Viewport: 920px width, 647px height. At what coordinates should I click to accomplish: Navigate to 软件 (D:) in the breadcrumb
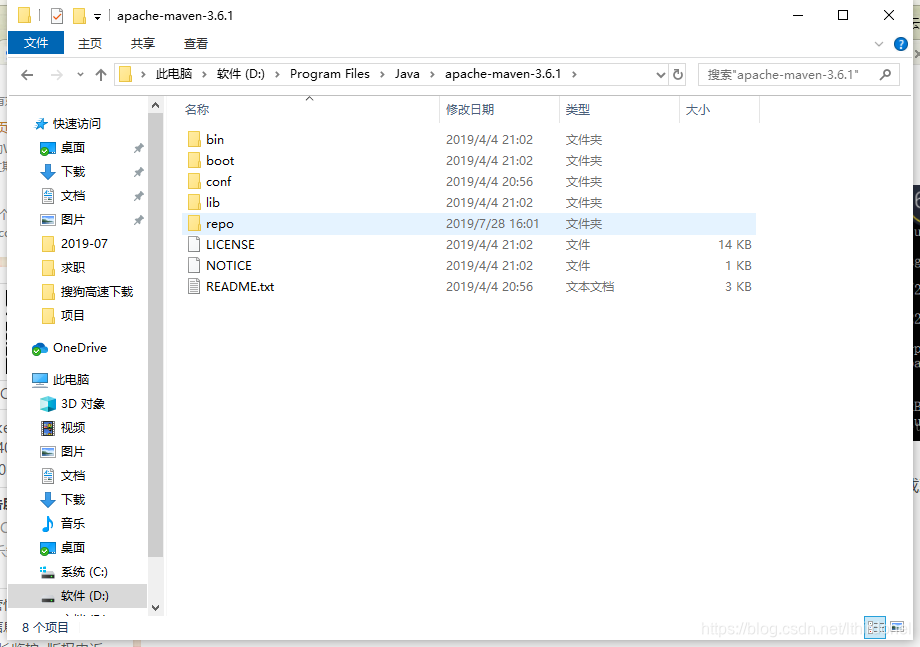(241, 74)
